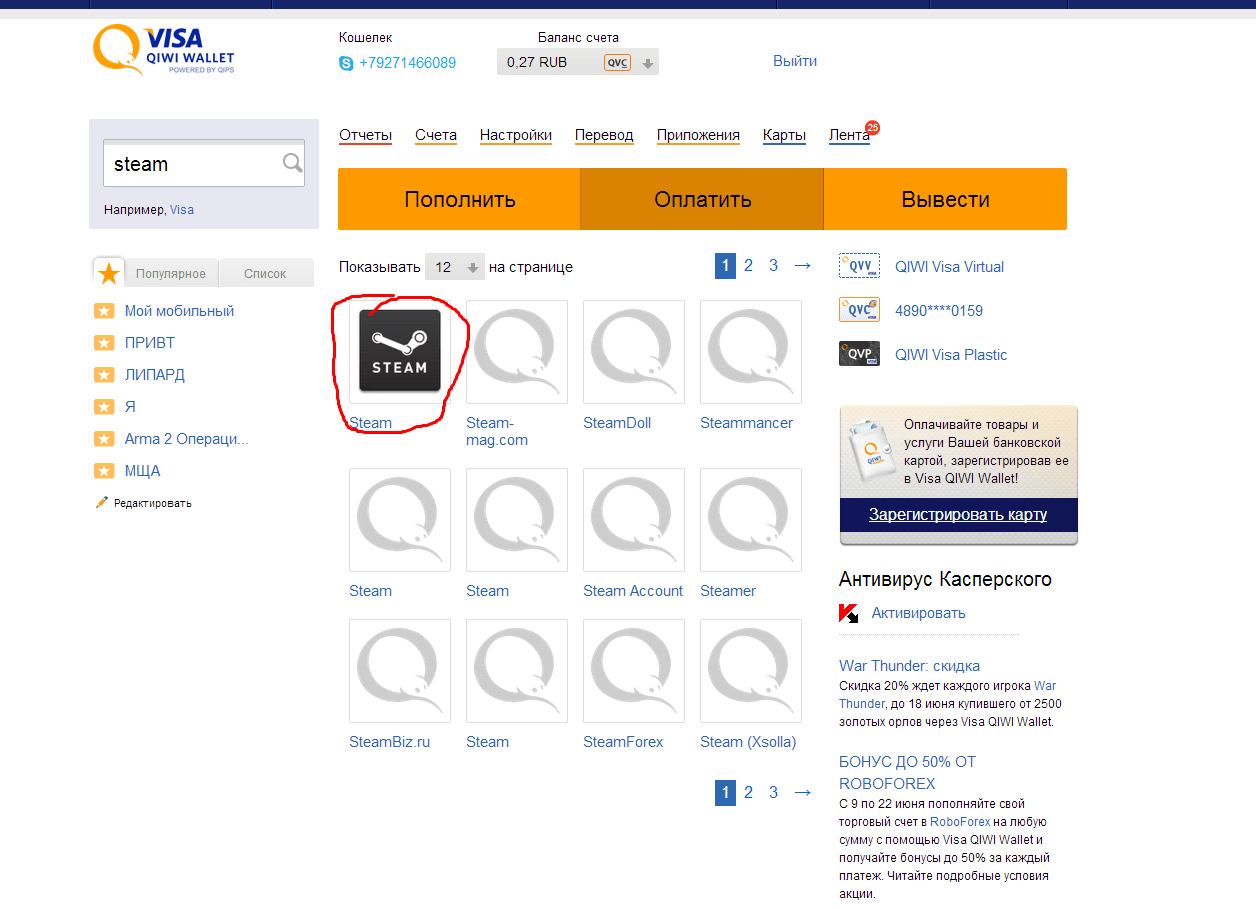Go to page 2 in bottom pagination
Screen dimensions: 1256x910
point(748,792)
